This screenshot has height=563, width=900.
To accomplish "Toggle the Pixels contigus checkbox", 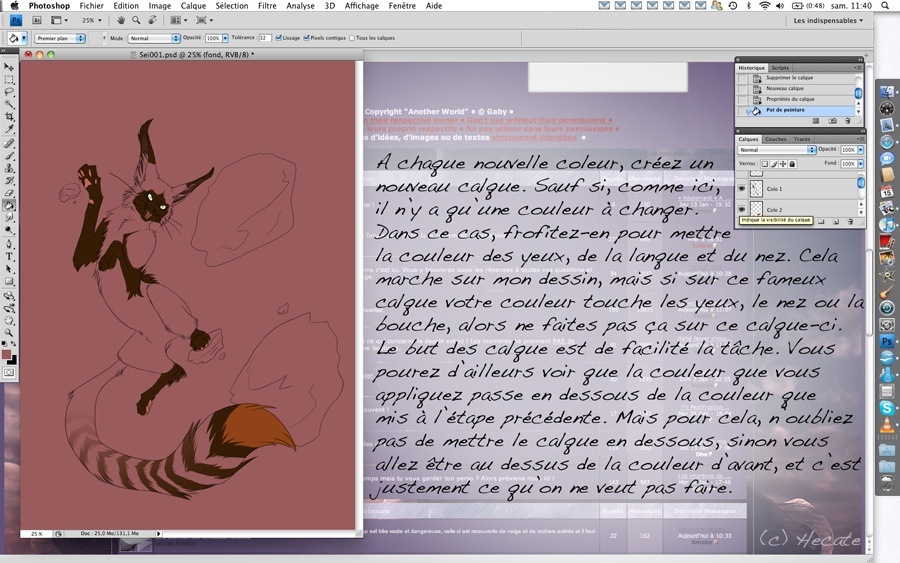I will click(x=307, y=38).
